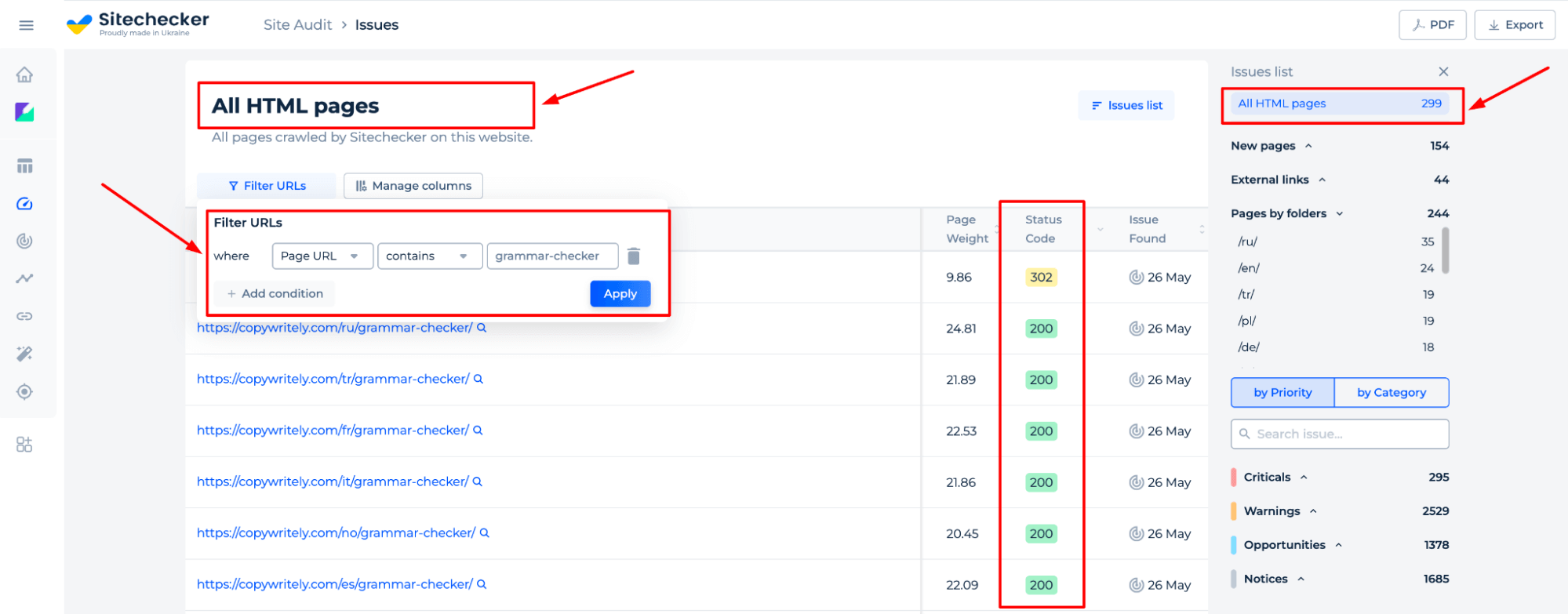Click the folders list scrollbar
Screen dimensions: 1568x614
1446,250
